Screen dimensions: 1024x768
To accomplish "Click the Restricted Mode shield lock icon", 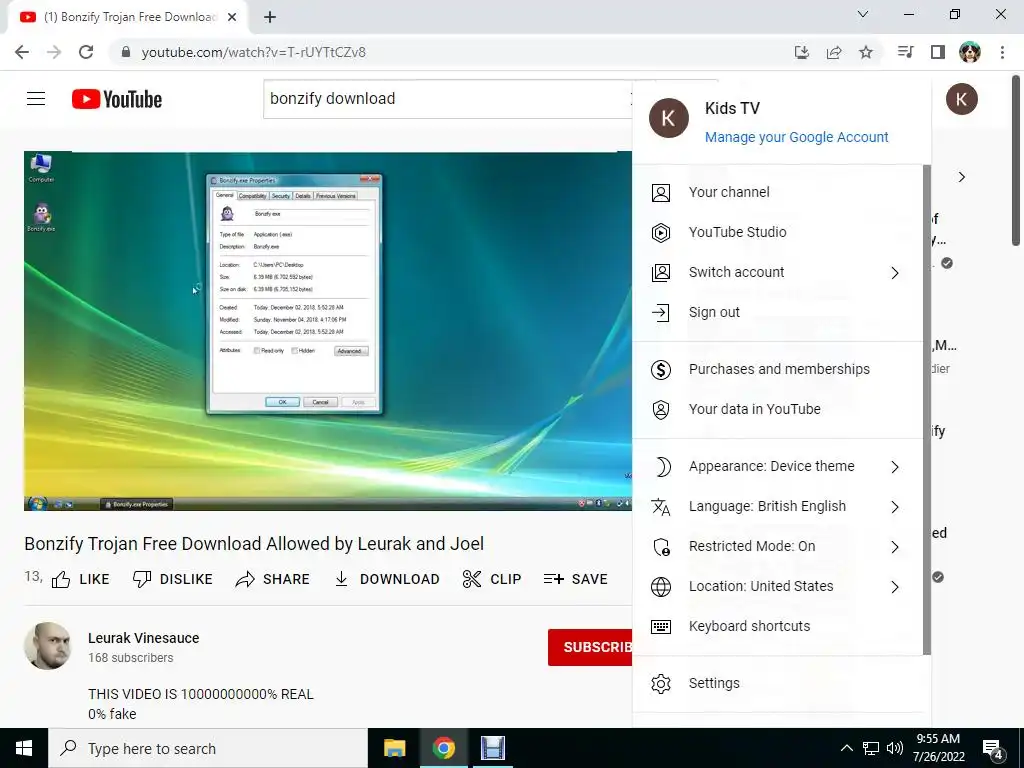I will tap(662, 547).
